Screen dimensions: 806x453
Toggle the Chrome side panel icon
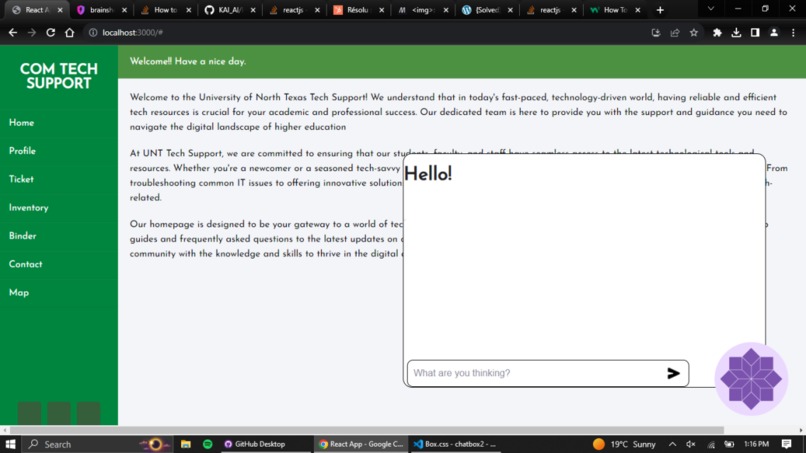[755, 32]
